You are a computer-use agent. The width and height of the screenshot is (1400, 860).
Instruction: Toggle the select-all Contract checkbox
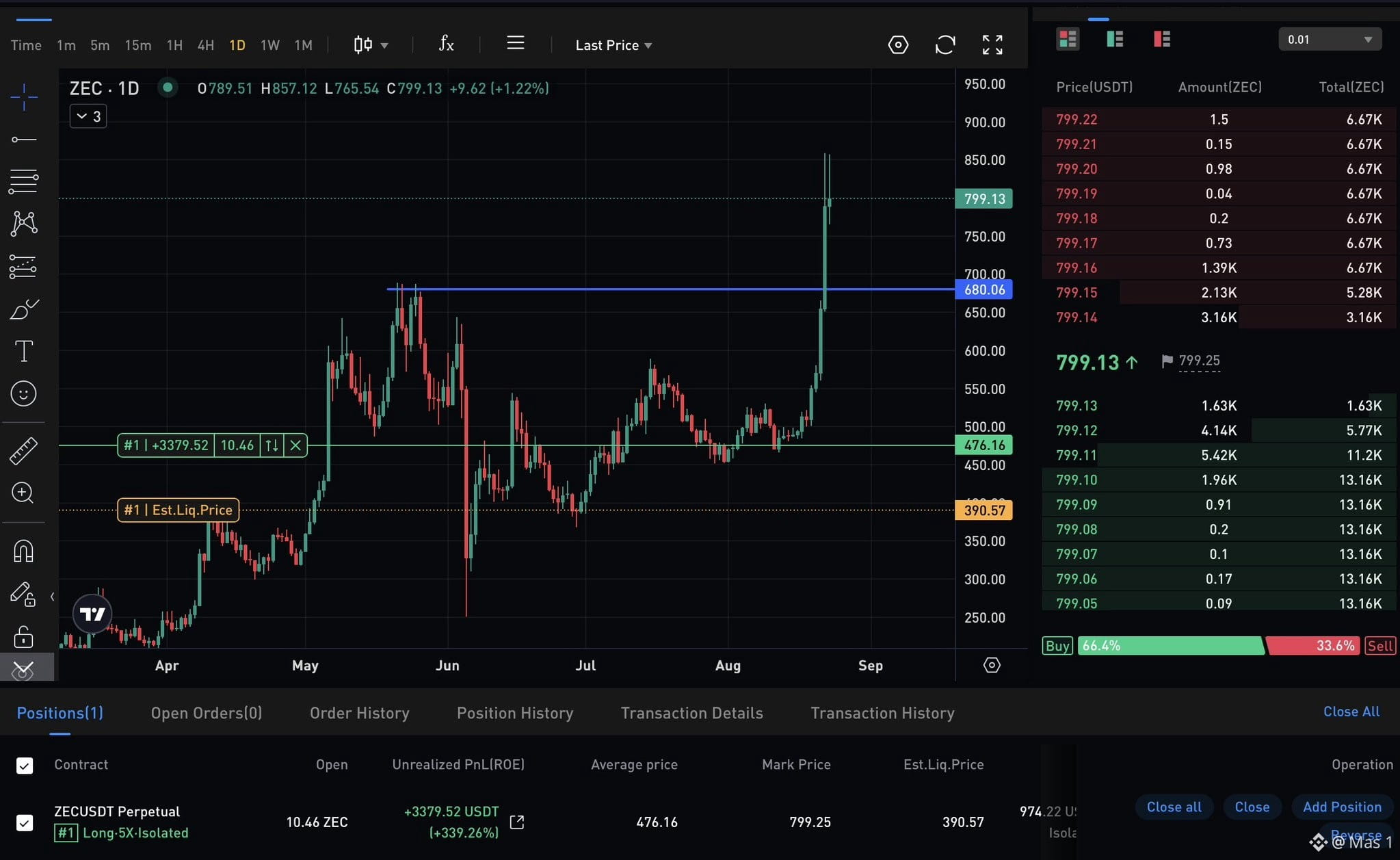[x=25, y=765]
